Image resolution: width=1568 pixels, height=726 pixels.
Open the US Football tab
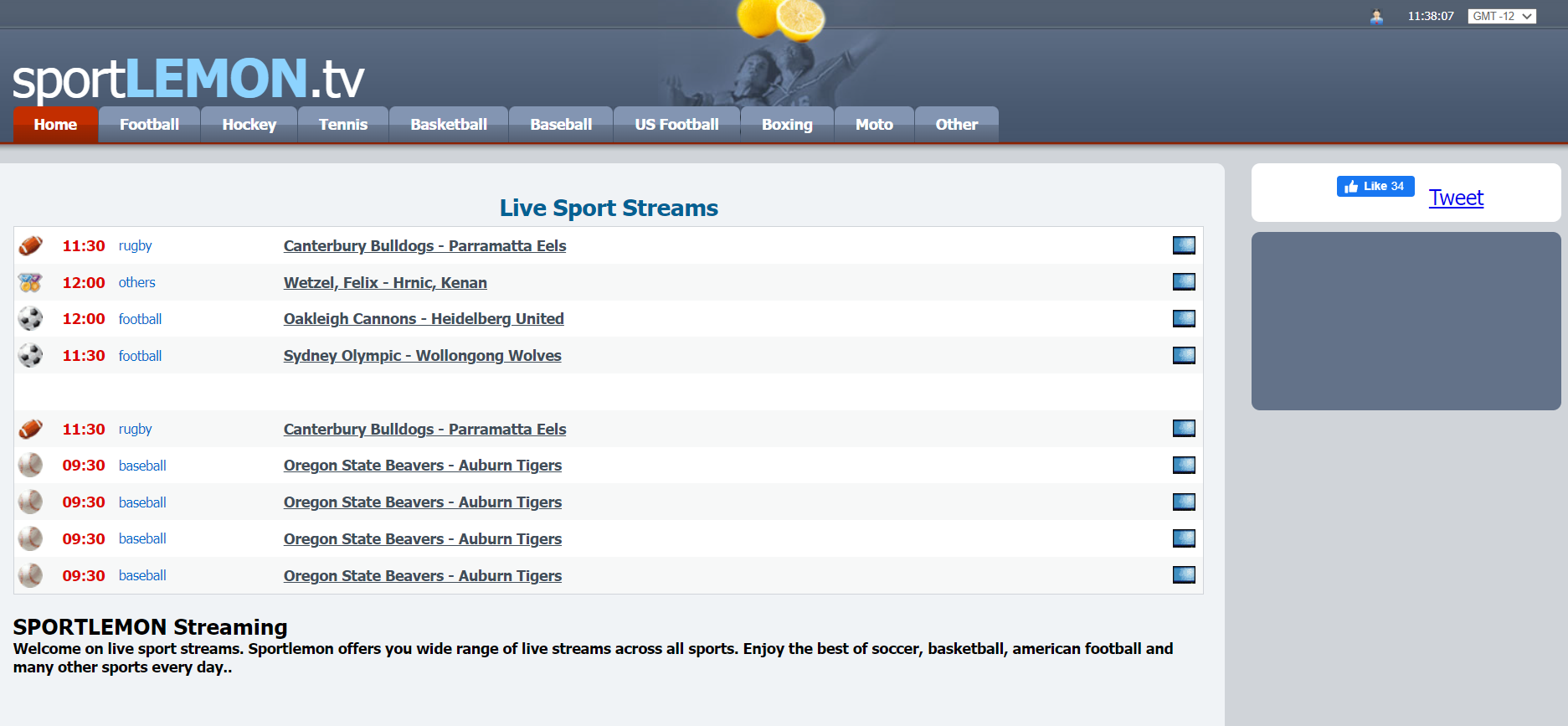point(676,125)
